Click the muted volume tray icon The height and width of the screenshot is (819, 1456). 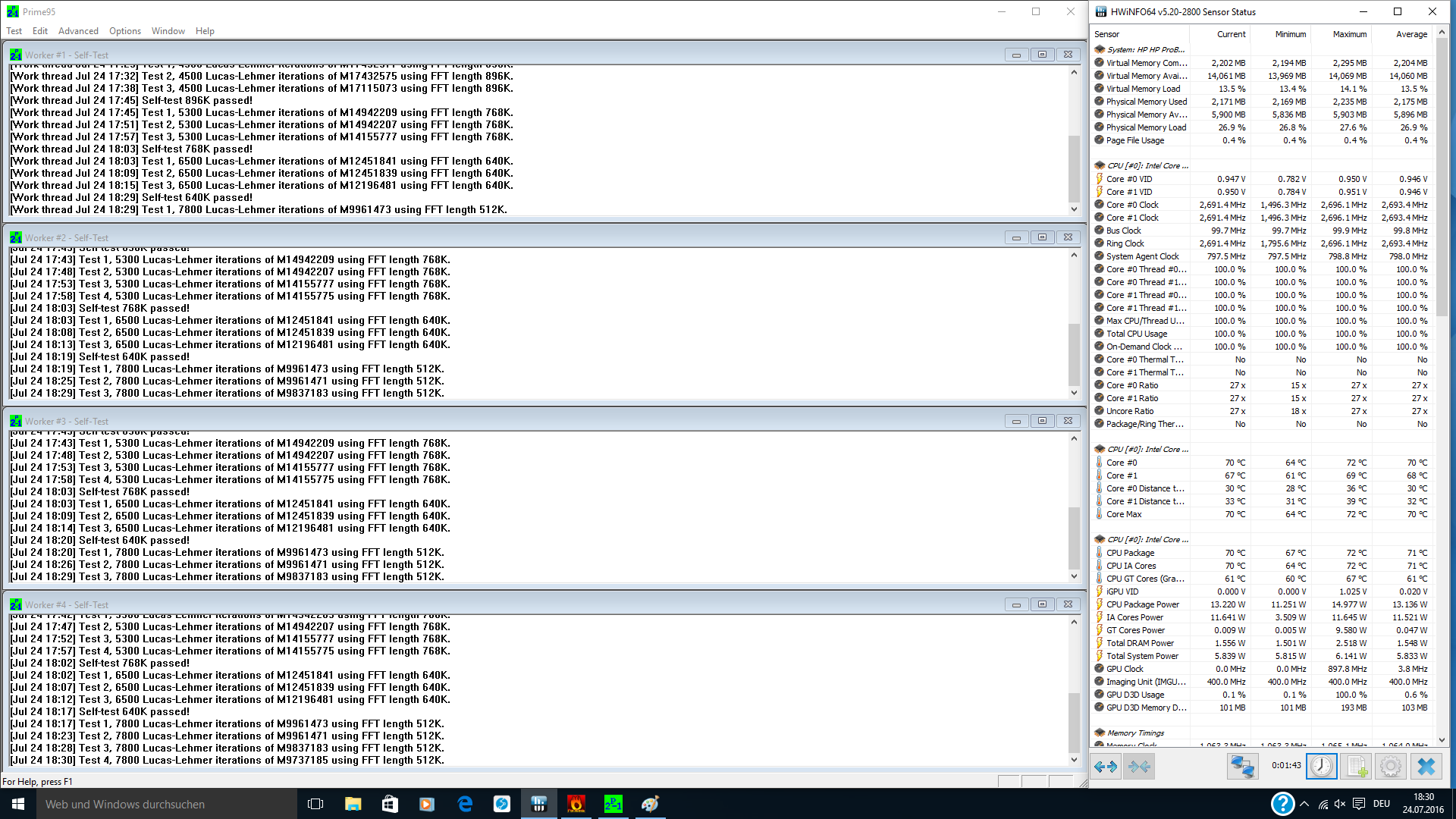(1340, 804)
